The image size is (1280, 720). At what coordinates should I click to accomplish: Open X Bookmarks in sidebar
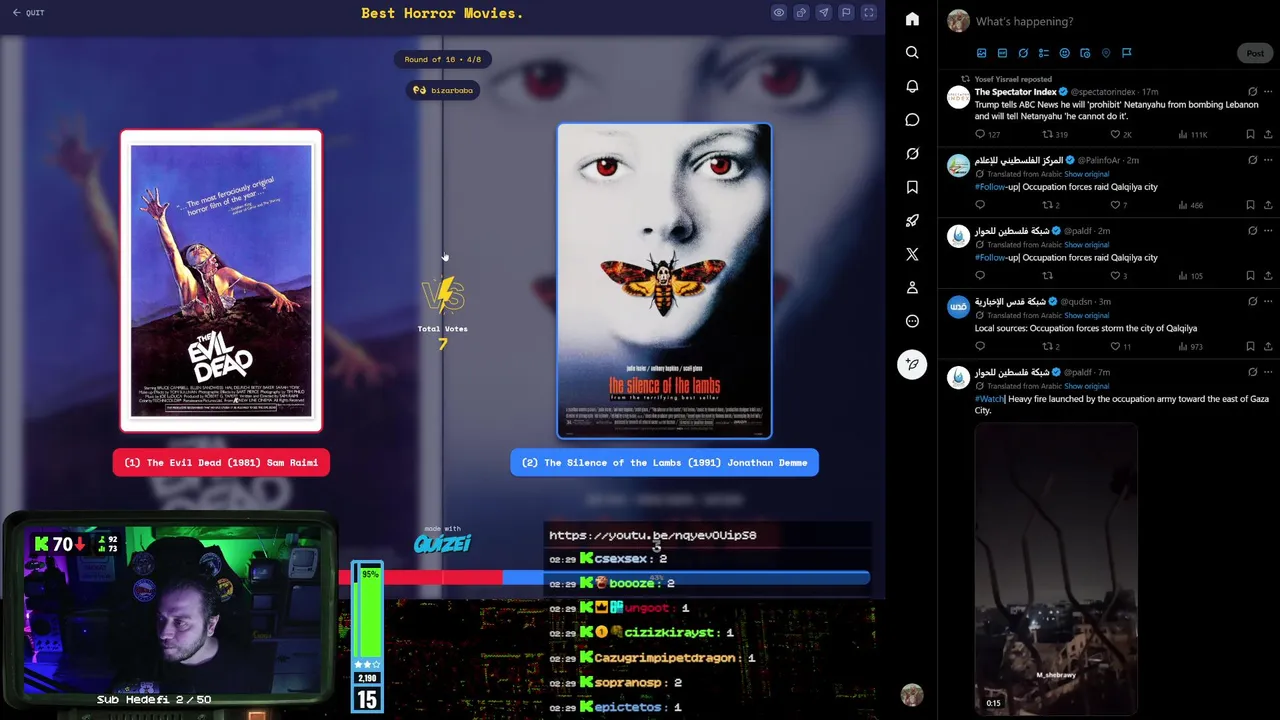point(912,187)
